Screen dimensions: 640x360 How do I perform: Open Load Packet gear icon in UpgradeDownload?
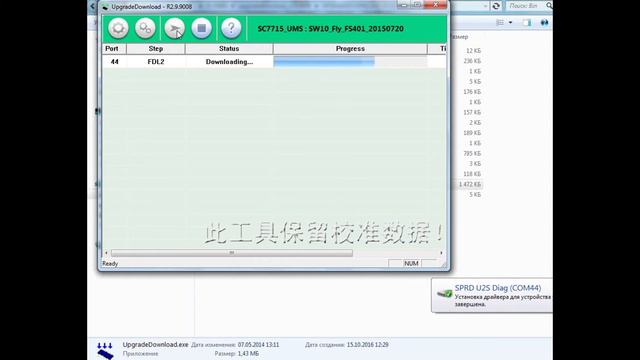point(118,28)
